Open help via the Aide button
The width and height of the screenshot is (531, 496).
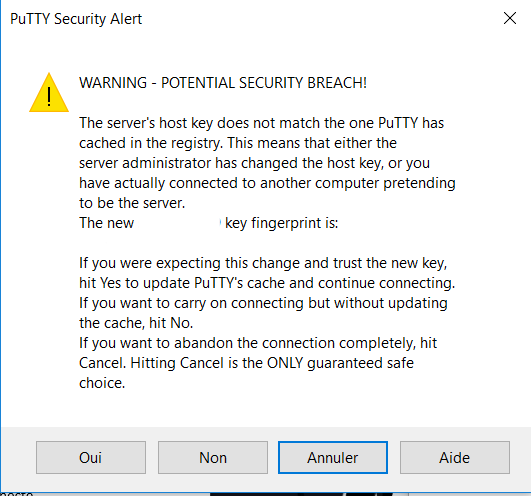455,457
